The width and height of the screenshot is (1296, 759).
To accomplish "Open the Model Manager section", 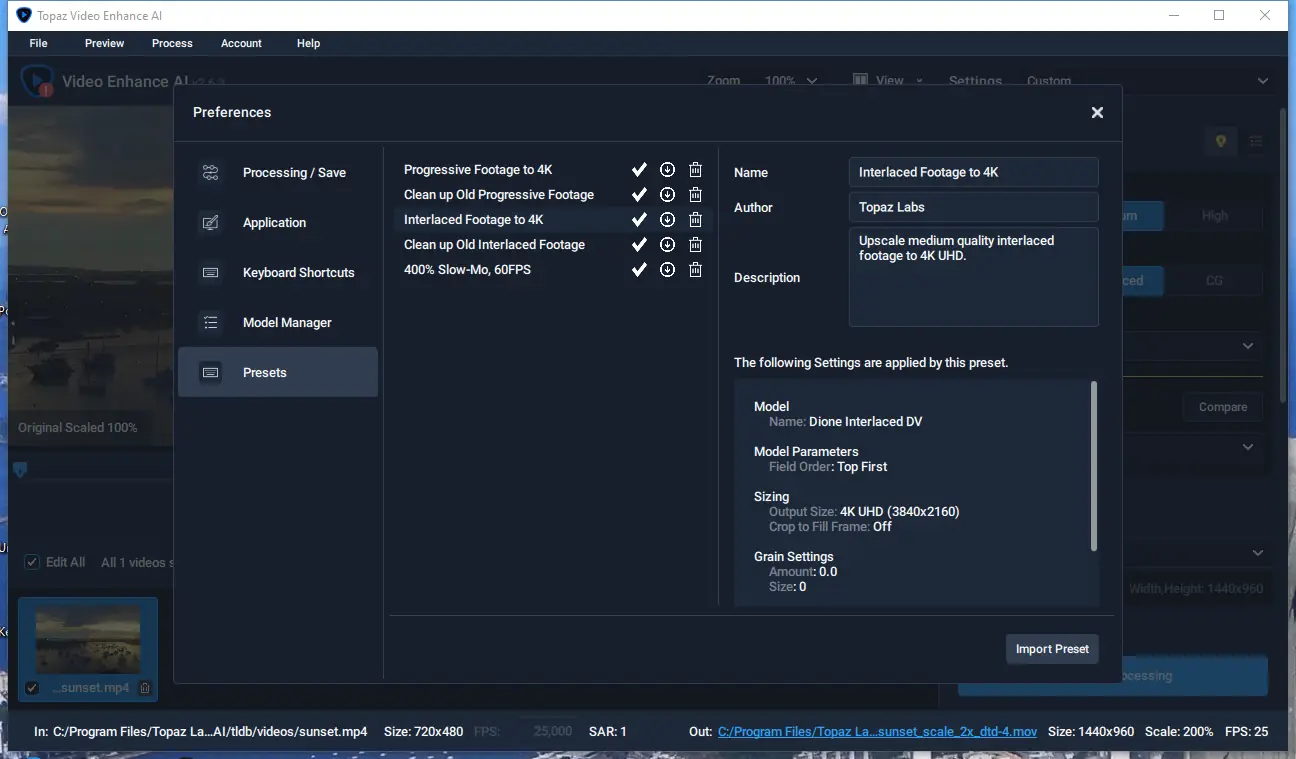I will click(x=278, y=323).
